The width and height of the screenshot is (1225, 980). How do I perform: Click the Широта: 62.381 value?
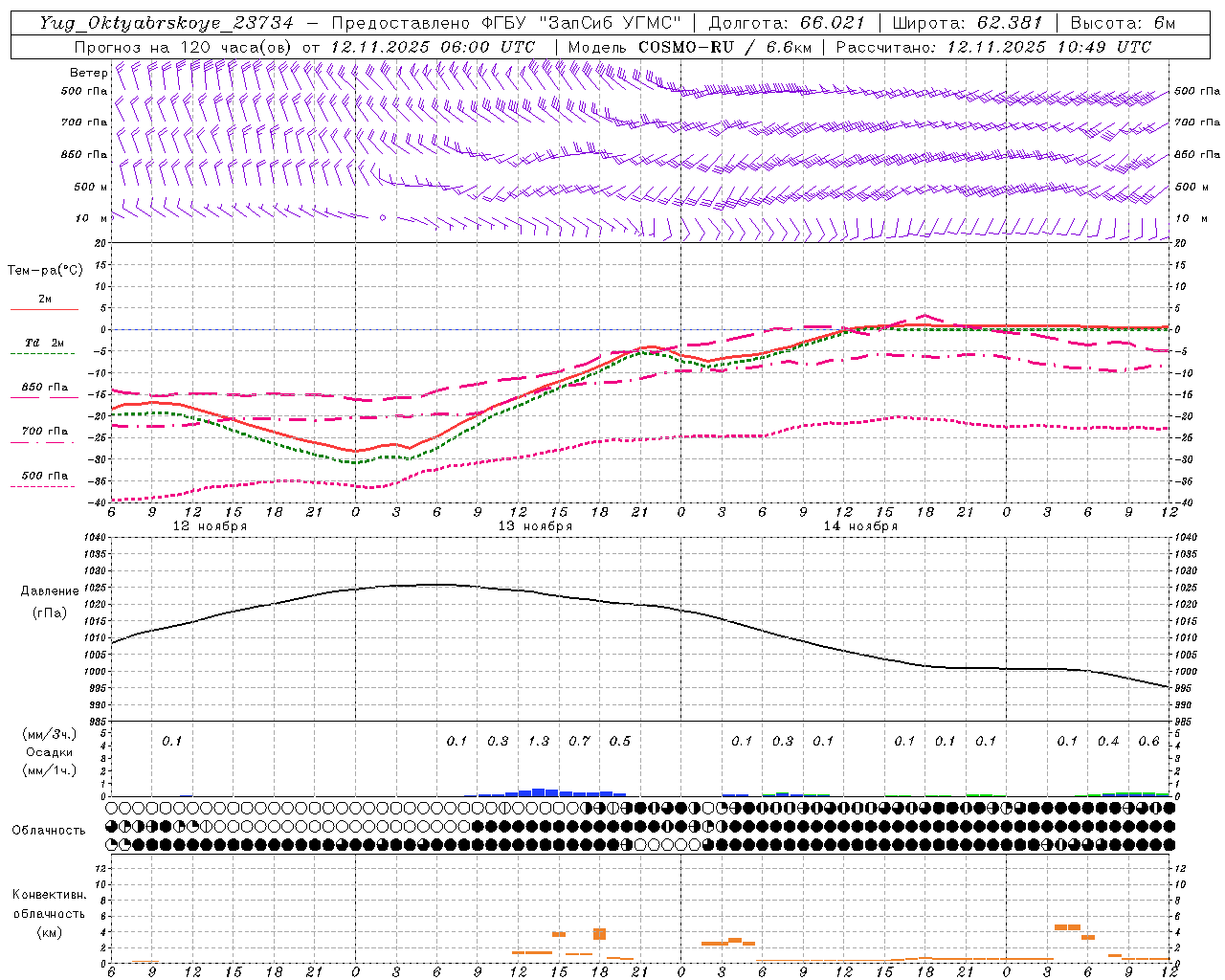[968, 23]
